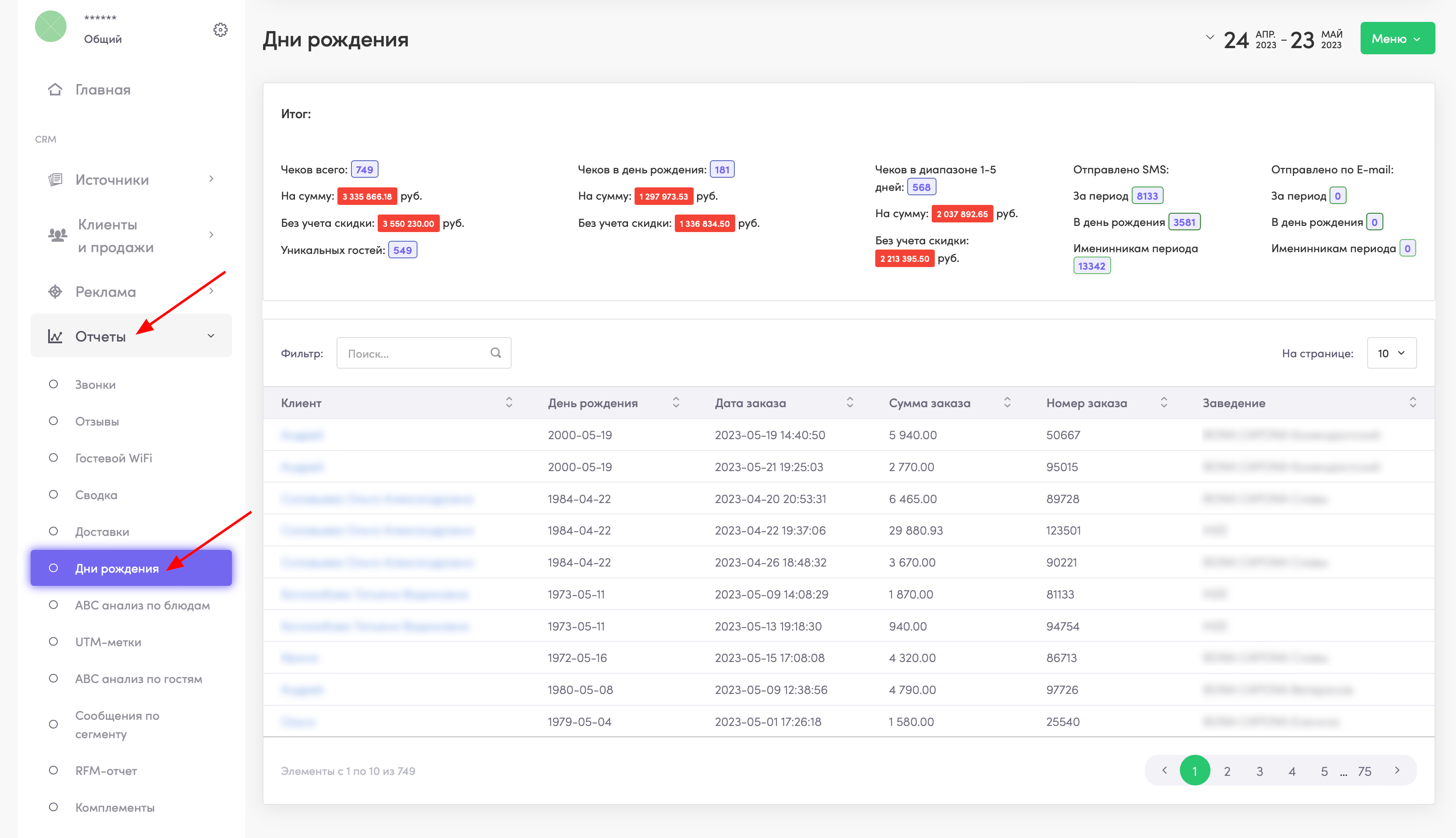Open the UTM-метки report

pyautogui.click(x=108, y=642)
